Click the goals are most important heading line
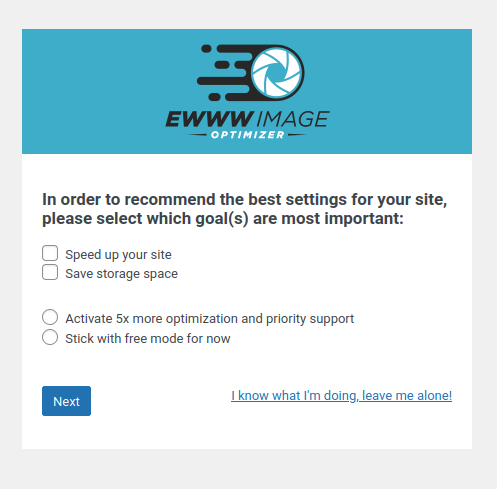The width and height of the screenshot is (497, 489). (223, 219)
